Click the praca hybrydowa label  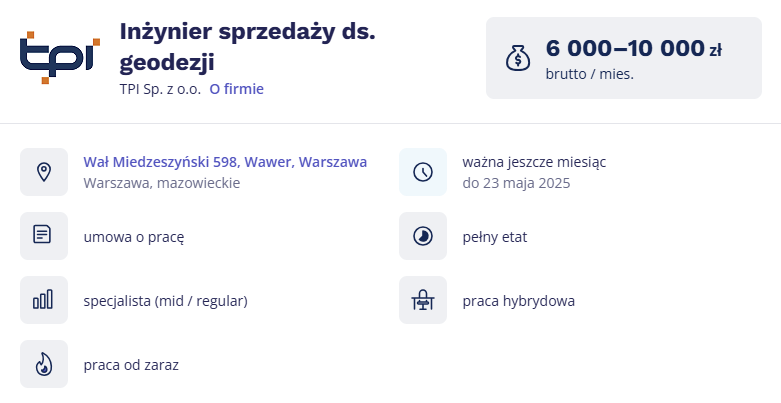click(519, 301)
